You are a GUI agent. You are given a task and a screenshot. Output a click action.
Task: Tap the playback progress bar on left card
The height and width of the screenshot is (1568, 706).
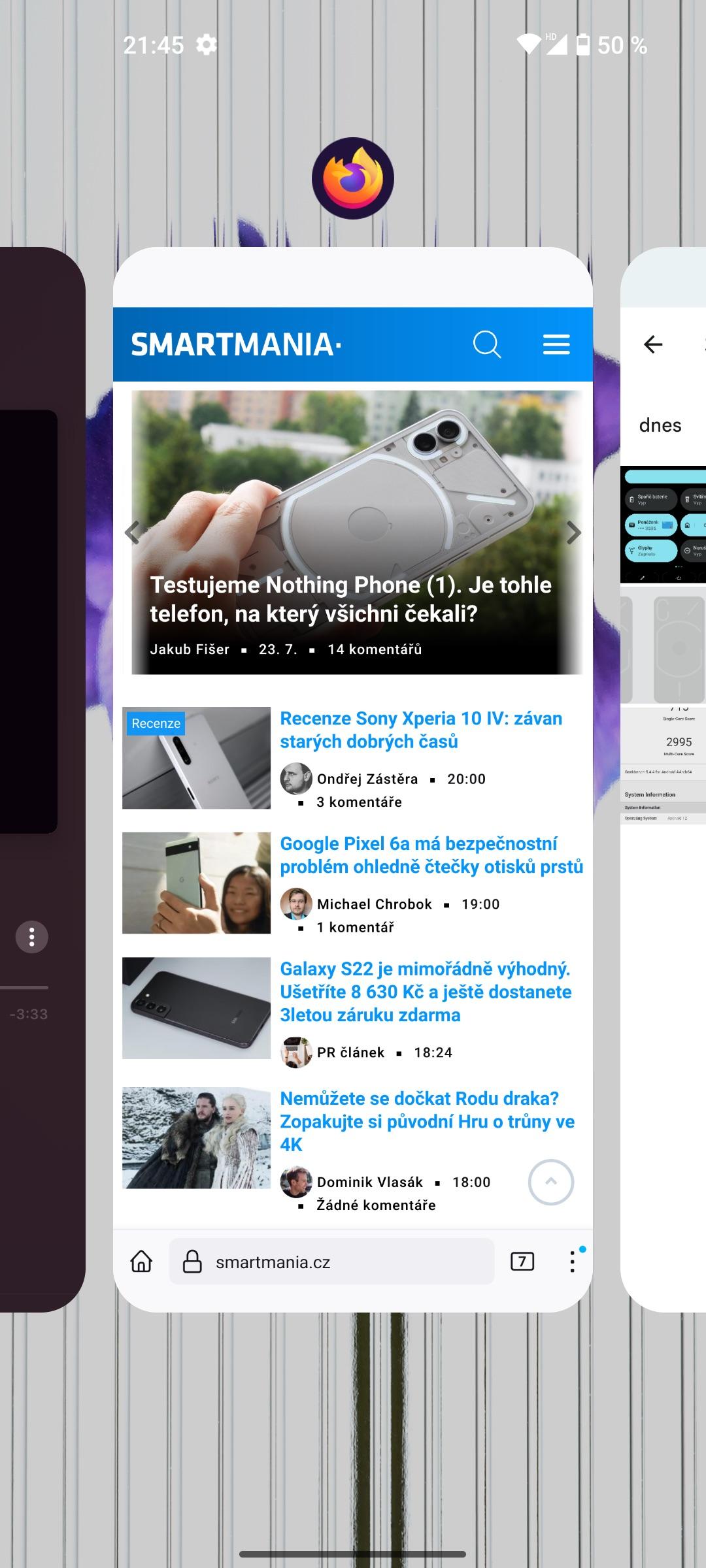click(x=24, y=987)
